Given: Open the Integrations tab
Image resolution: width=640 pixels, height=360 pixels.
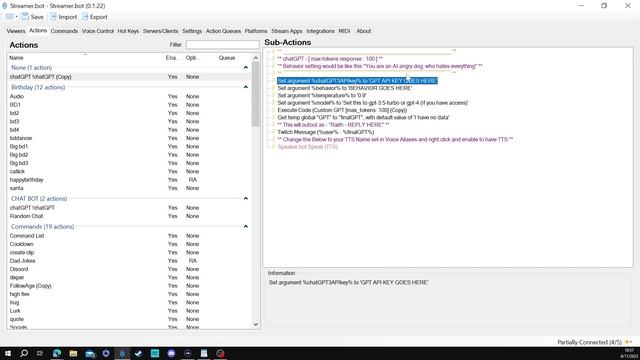Looking at the screenshot, I should 320,31.
